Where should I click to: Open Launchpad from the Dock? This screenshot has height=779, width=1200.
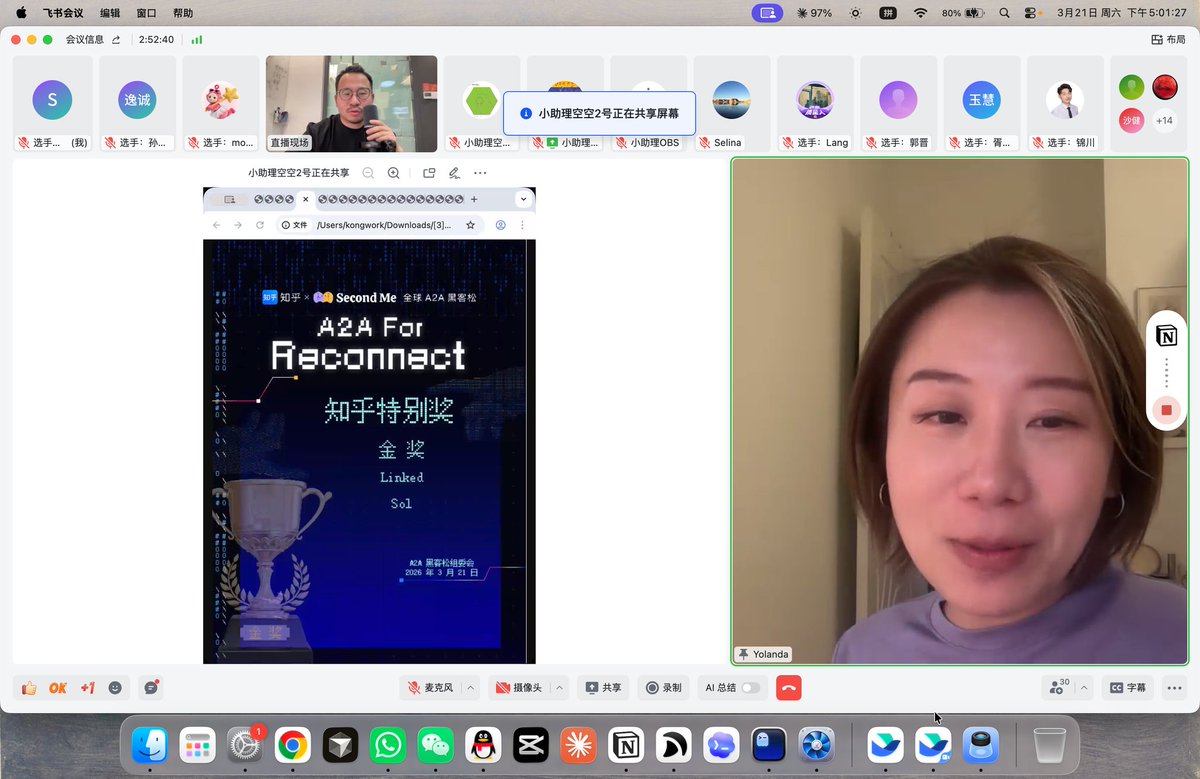pyautogui.click(x=198, y=745)
